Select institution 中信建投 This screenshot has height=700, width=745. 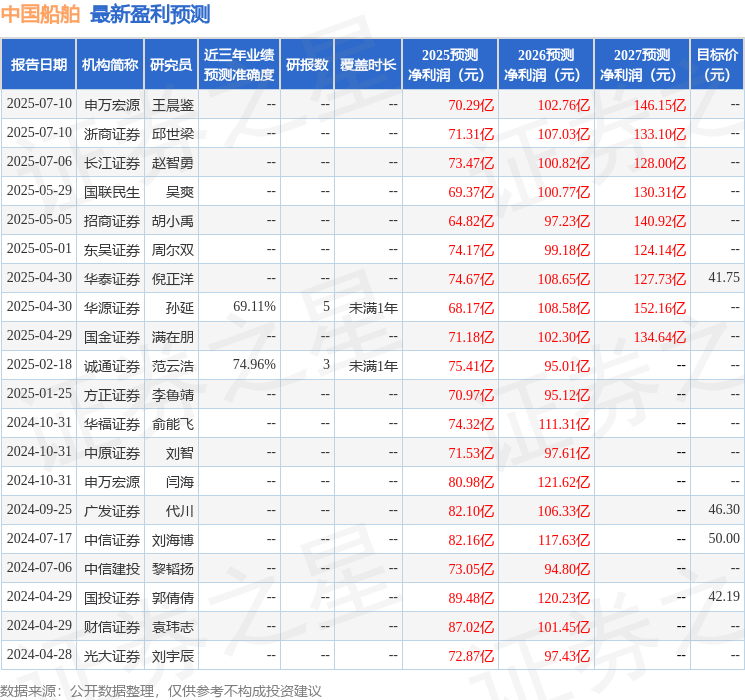112,569
